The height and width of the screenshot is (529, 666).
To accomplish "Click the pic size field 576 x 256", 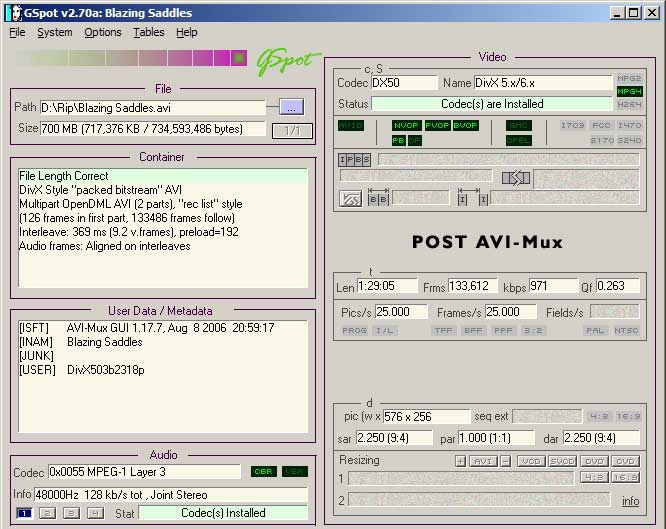I will (426, 416).
